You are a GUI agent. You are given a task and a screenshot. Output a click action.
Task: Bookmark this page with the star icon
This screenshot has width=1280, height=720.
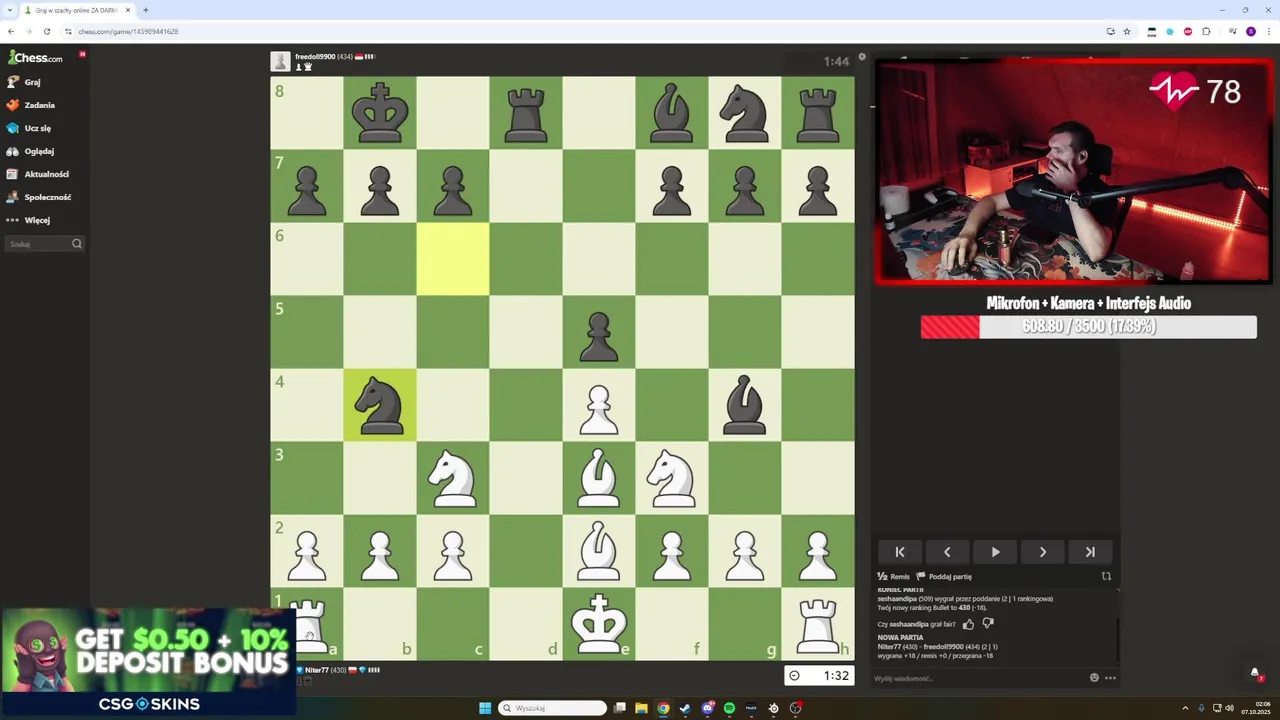[1127, 31]
